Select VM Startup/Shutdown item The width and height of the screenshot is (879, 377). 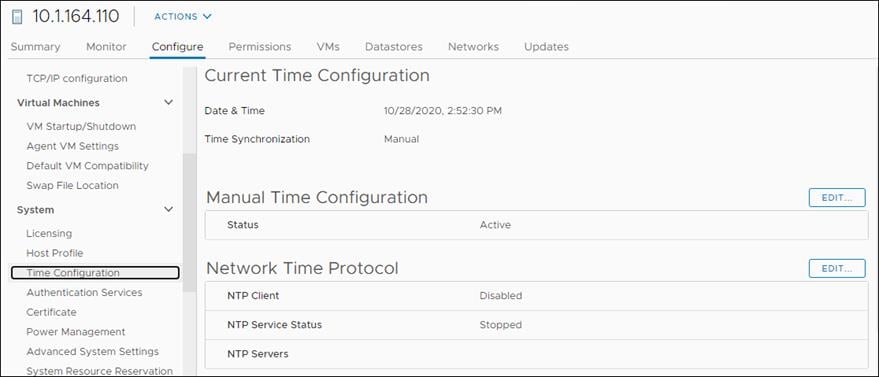pyautogui.click(x=81, y=127)
